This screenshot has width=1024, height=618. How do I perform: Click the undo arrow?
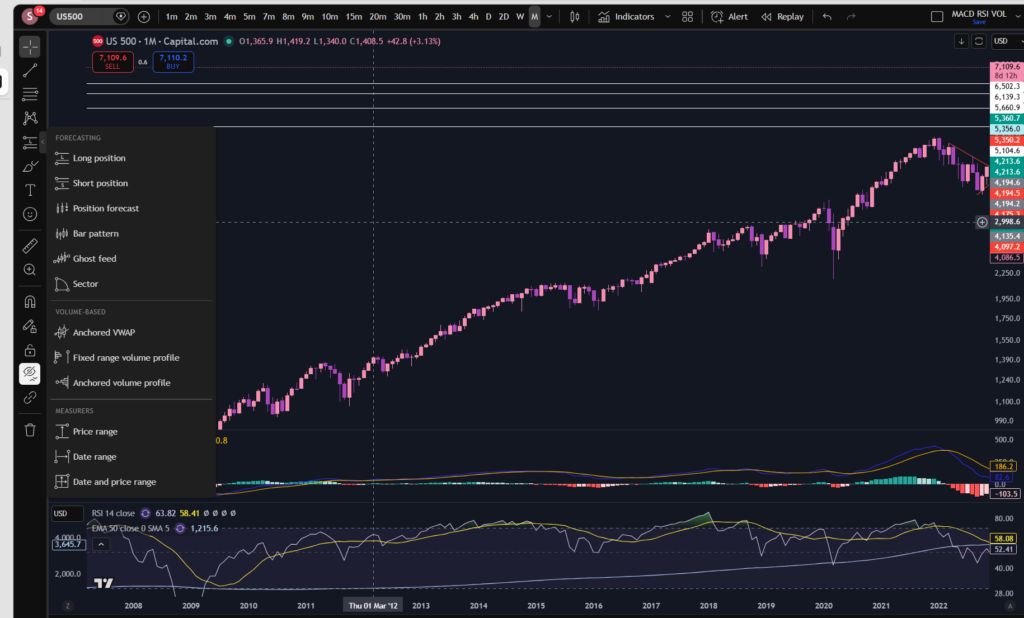[827, 16]
